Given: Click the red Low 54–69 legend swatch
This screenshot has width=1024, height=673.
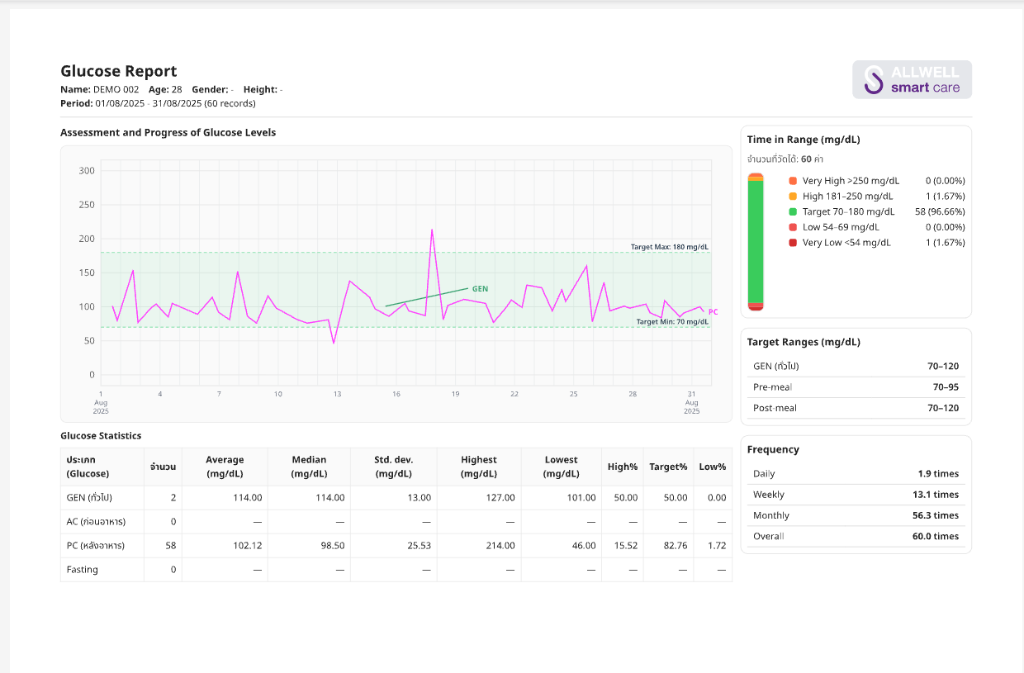Looking at the screenshot, I should (793, 227).
